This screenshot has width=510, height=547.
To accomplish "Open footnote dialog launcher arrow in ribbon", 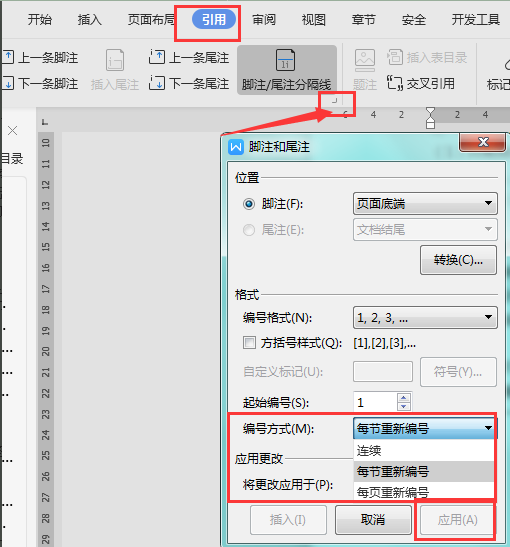I will coord(334,100).
